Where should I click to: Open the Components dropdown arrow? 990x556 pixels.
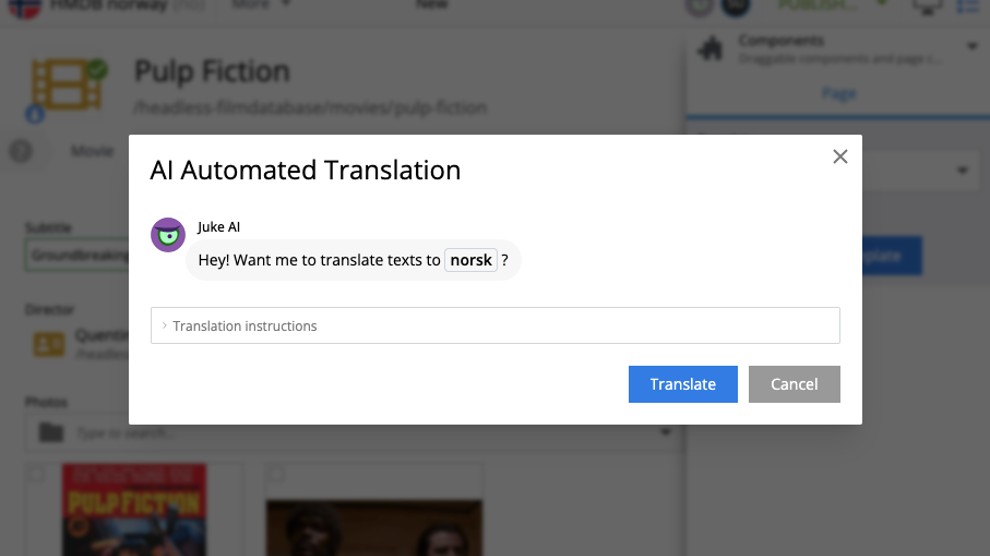click(x=972, y=46)
